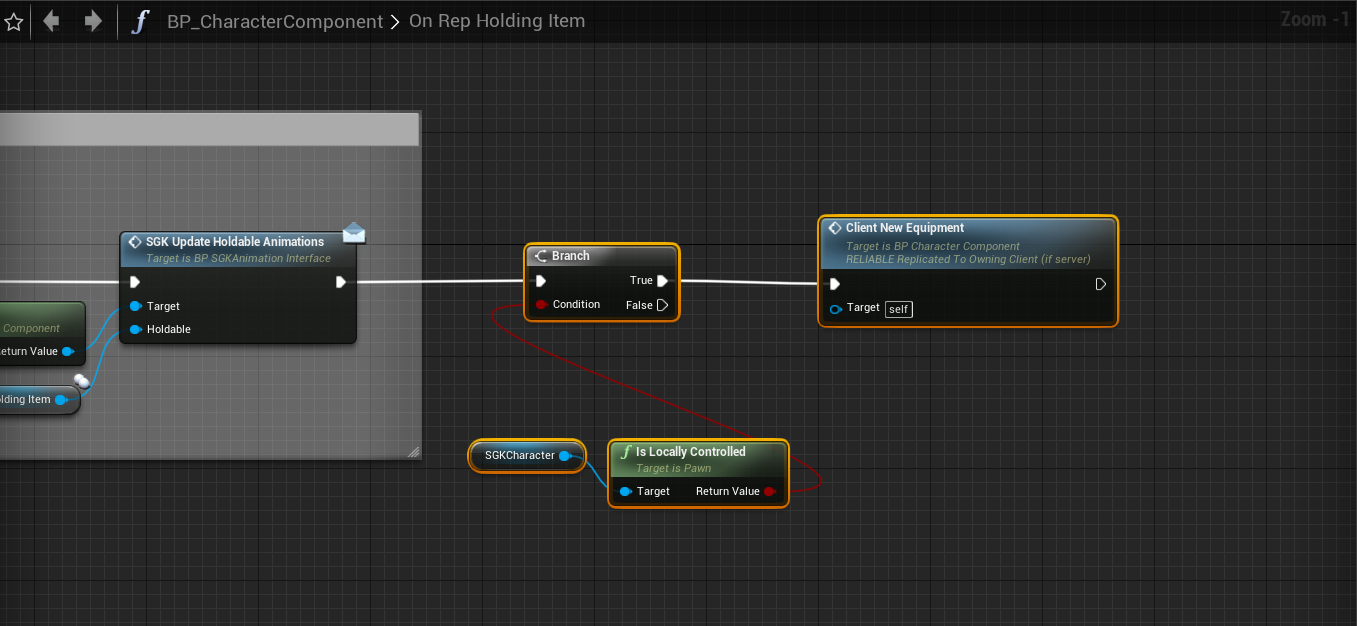Click the Target pin on Is Locally Controlled
Viewport: 1357px width, 626px height.
[625, 491]
